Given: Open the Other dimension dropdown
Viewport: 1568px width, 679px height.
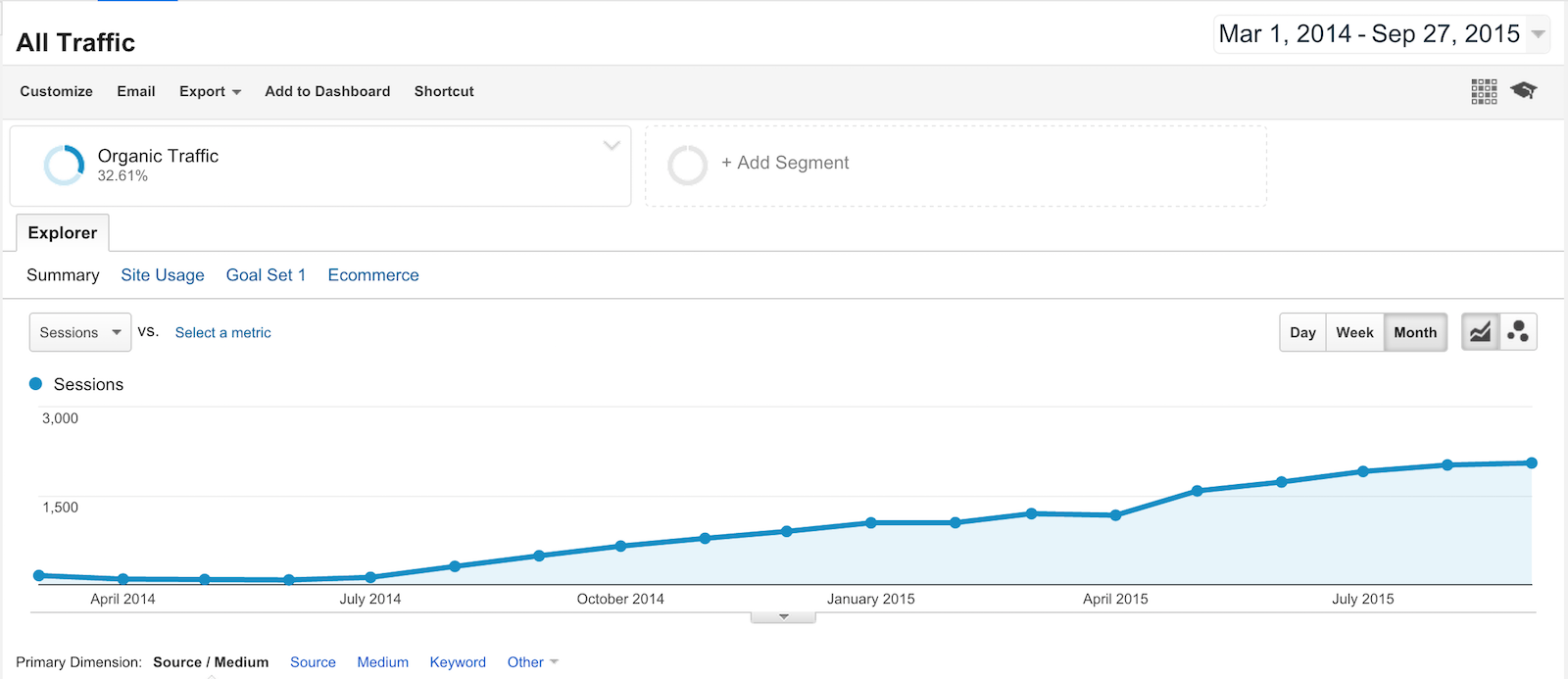Looking at the screenshot, I should pyautogui.click(x=532, y=662).
